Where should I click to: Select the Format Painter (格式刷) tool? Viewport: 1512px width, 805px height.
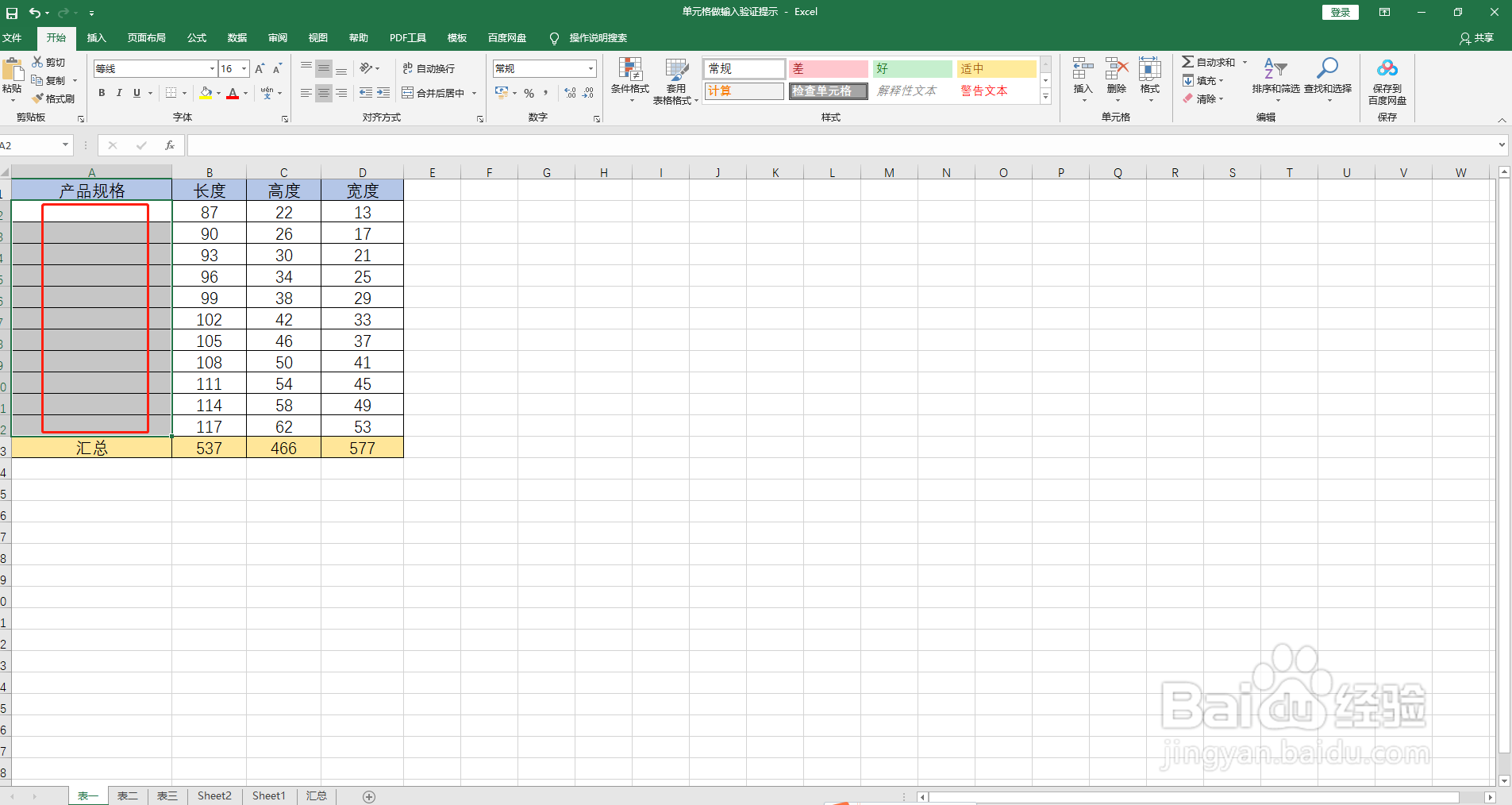pyautogui.click(x=53, y=98)
